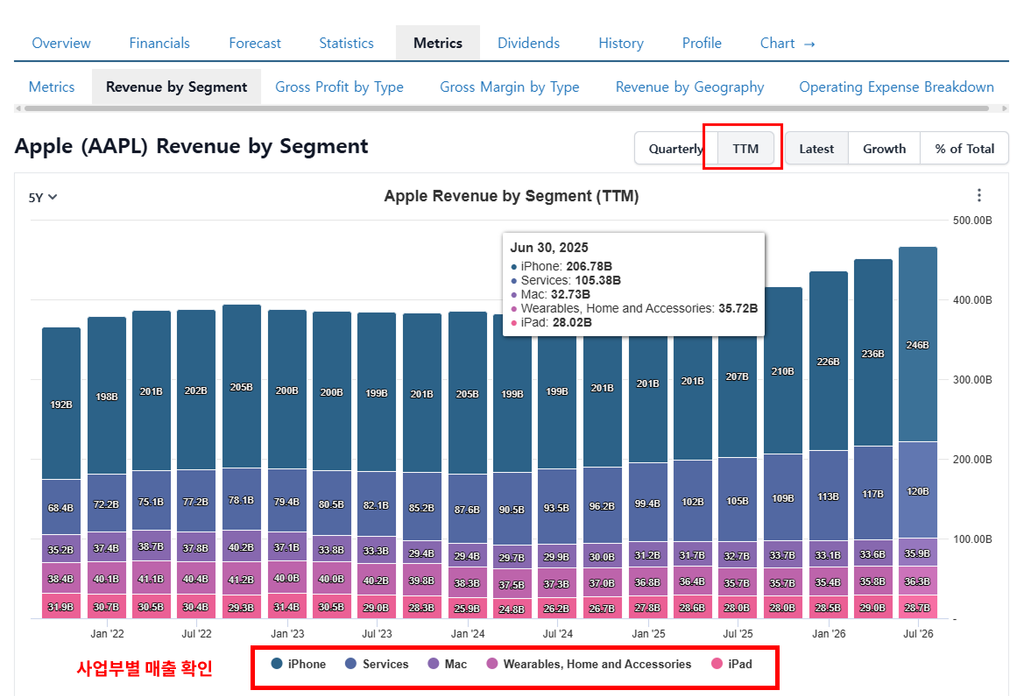The width and height of the screenshot is (1024, 696).
Task: Select the top-level Metrics tab
Action: (x=438, y=43)
